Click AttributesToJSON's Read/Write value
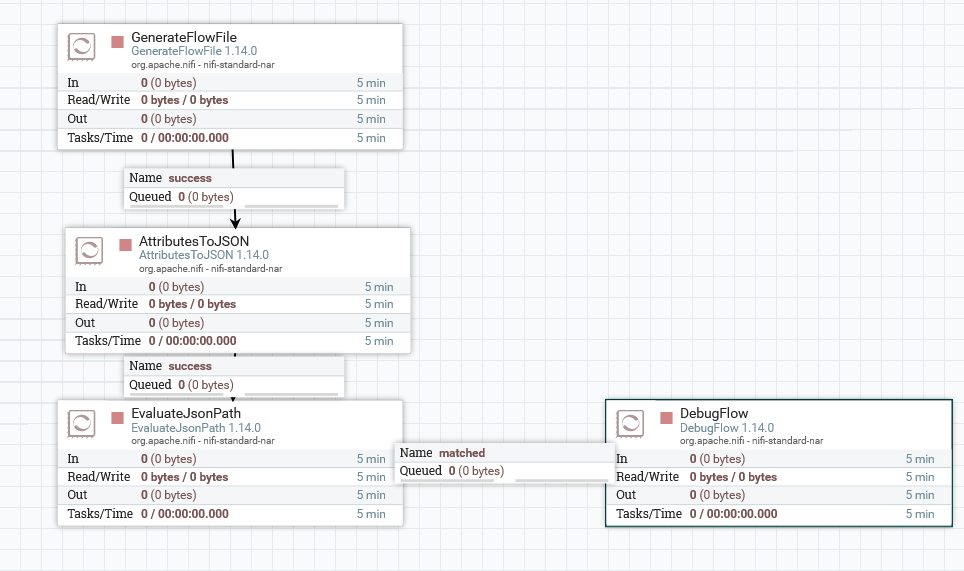The image size is (964, 571). (192, 304)
